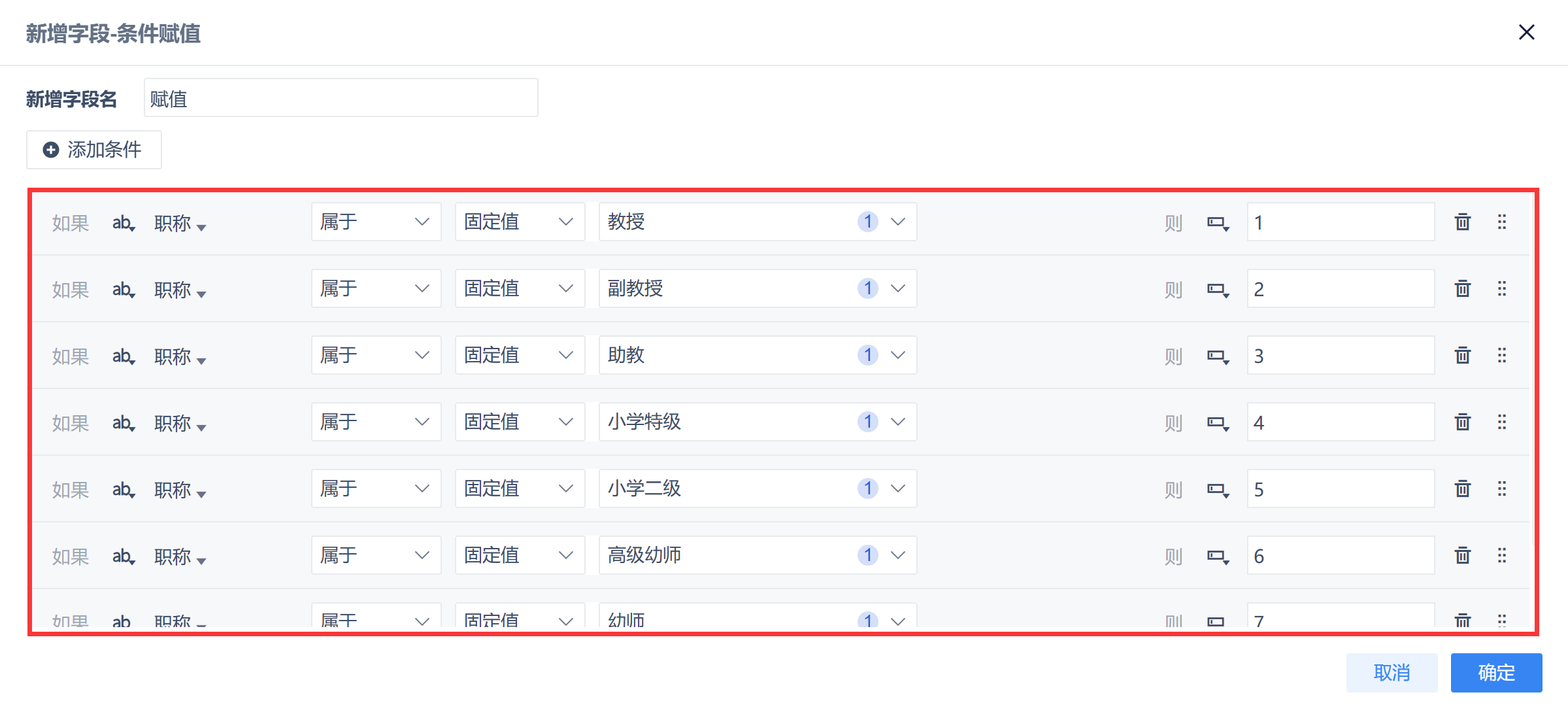The width and height of the screenshot is (1568, 718).
Task: Grab drag handle of 助教 row
Action: (x=1502, y=355)
